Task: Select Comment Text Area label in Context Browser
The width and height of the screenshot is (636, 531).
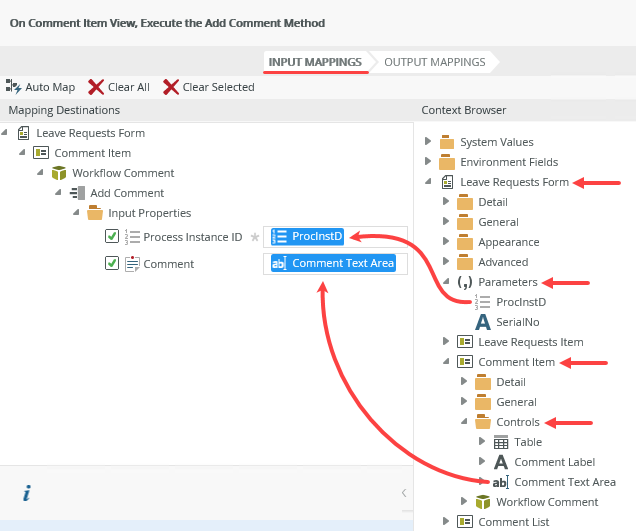Action: [x=565, y=482]
